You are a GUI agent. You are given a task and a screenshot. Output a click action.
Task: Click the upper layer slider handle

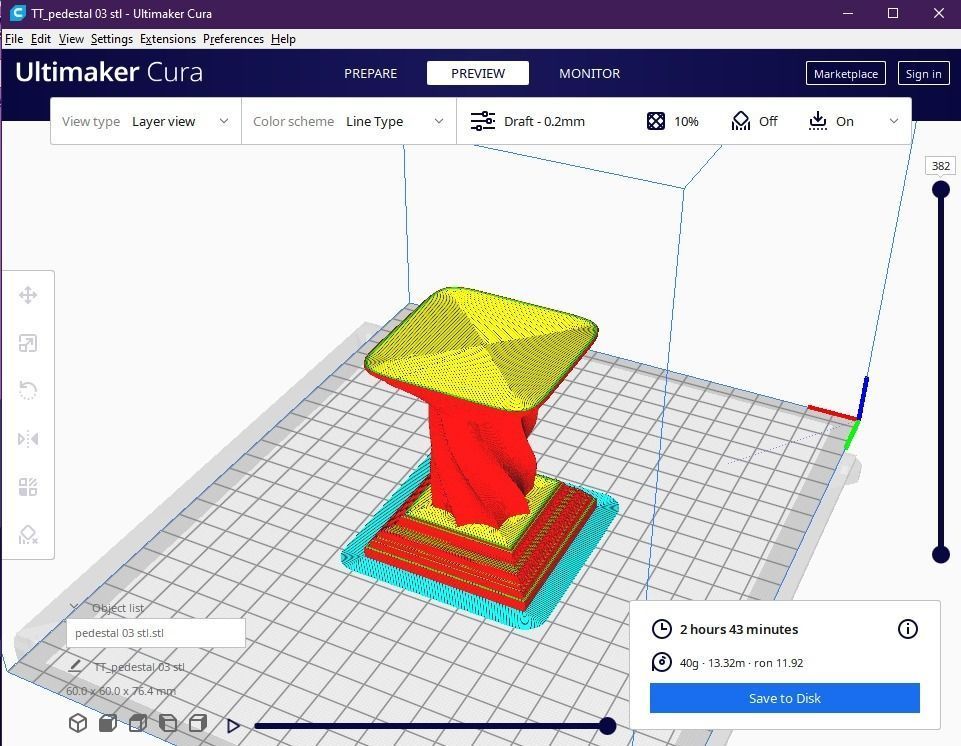click(941, 190)
